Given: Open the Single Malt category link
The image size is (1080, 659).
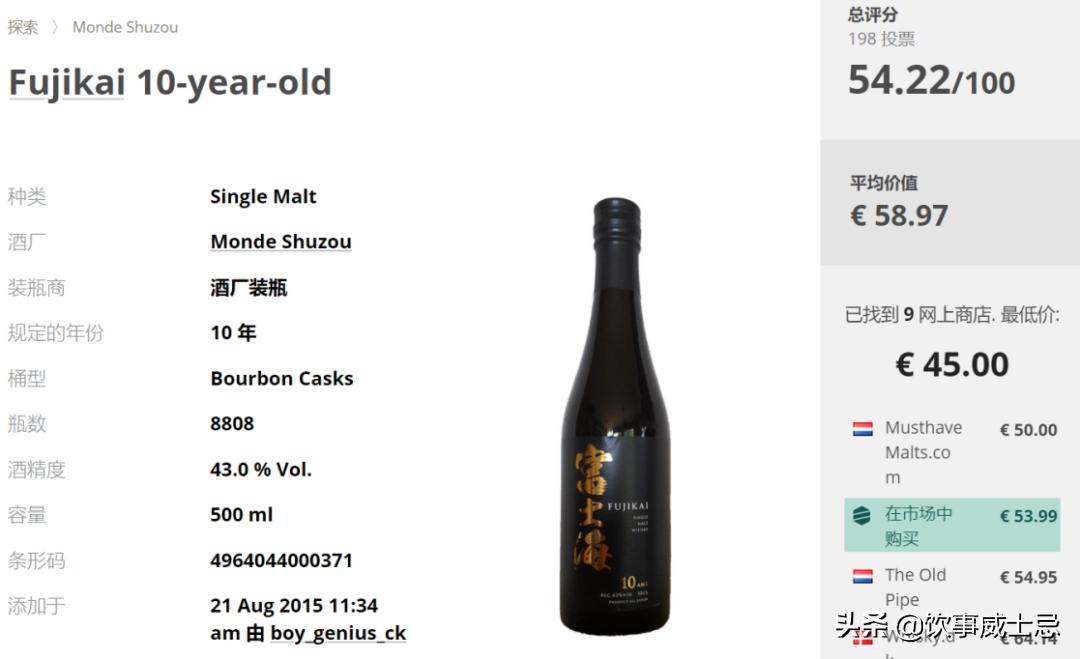Looking at the screenshot, I should click(x=263, y=196).
